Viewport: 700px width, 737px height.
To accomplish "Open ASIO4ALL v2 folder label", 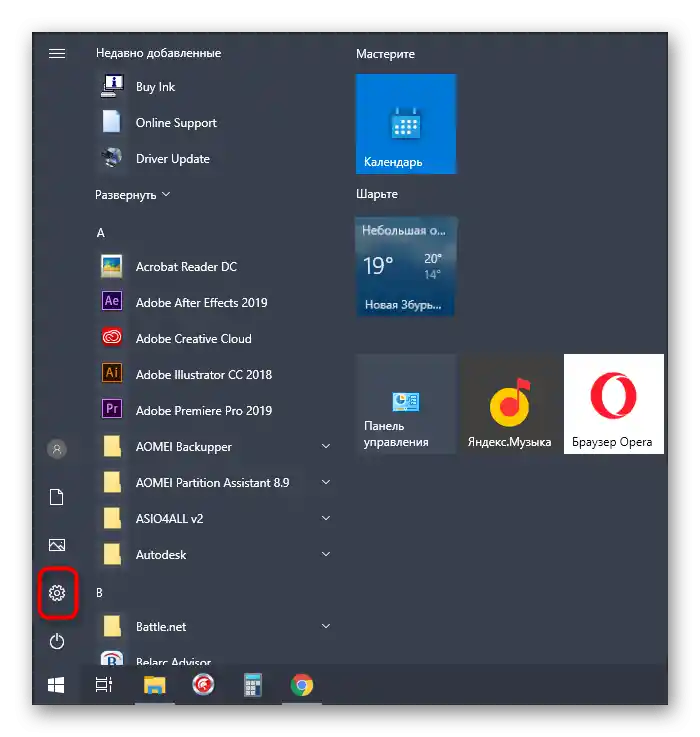I will click(169, 519).
